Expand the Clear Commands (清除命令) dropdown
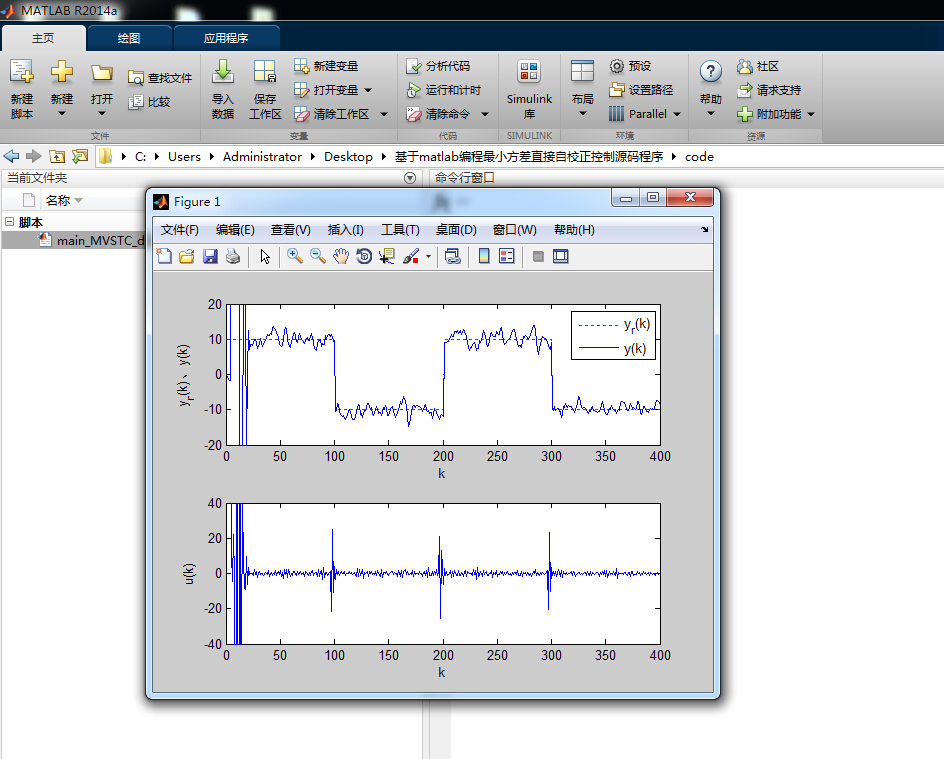This screenshot has width=944, height=759. (x=485, y=114)
